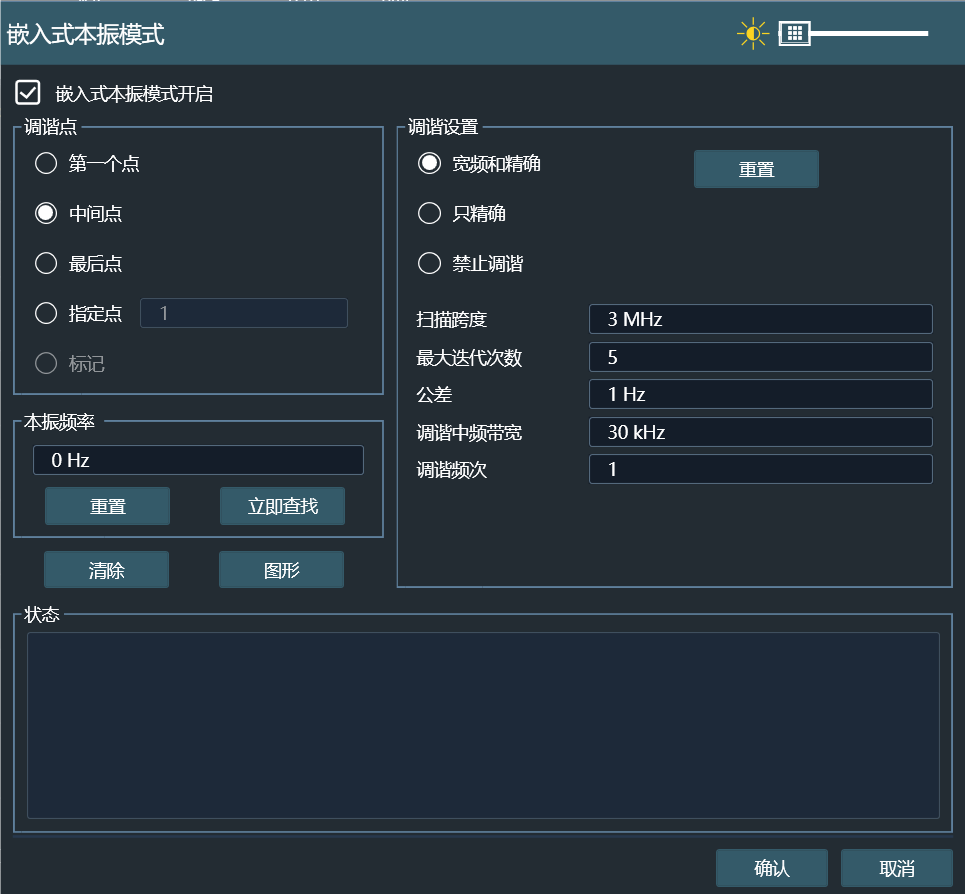Screen dimensions: 965x894
Task: Select 最后点 radio button
Action: (46, 263)
